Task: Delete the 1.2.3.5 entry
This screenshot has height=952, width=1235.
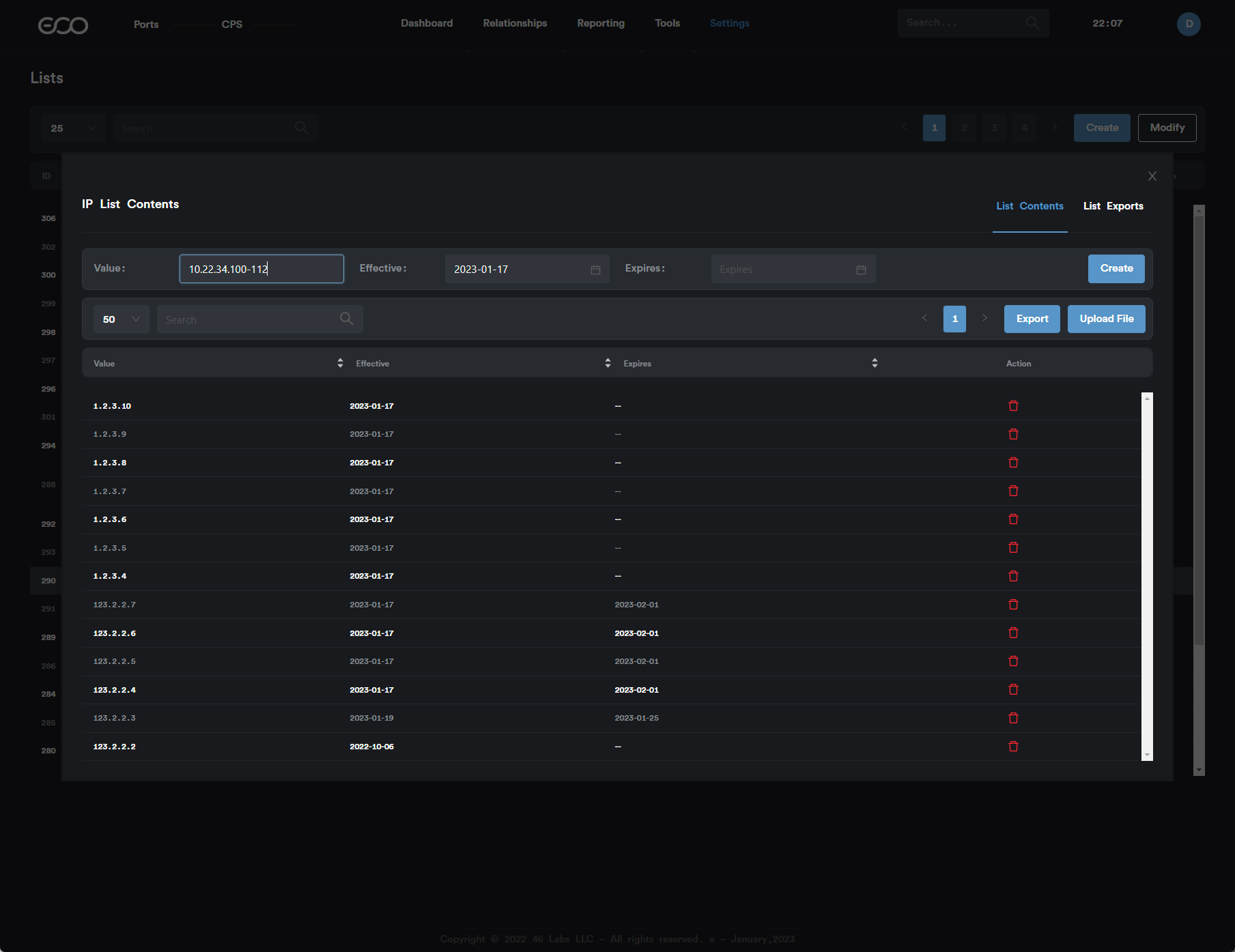Action: pos(1013,548)
